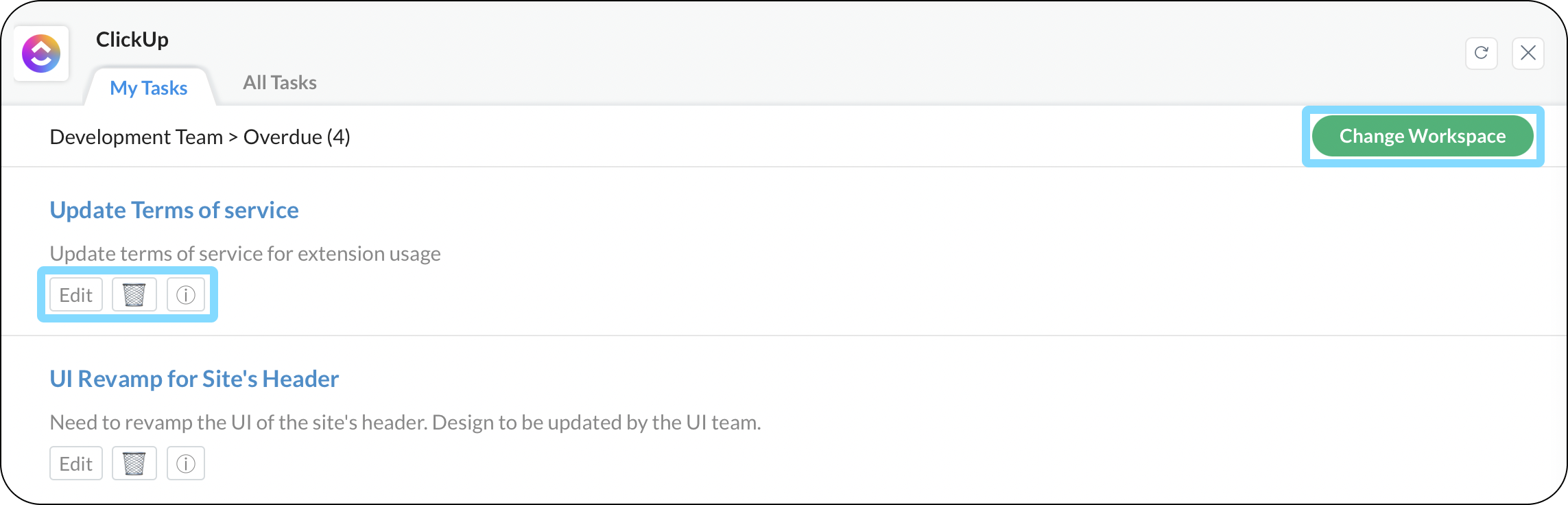
Task: Open the UI Revamp for Site's Header link
Action: [194, 379]
